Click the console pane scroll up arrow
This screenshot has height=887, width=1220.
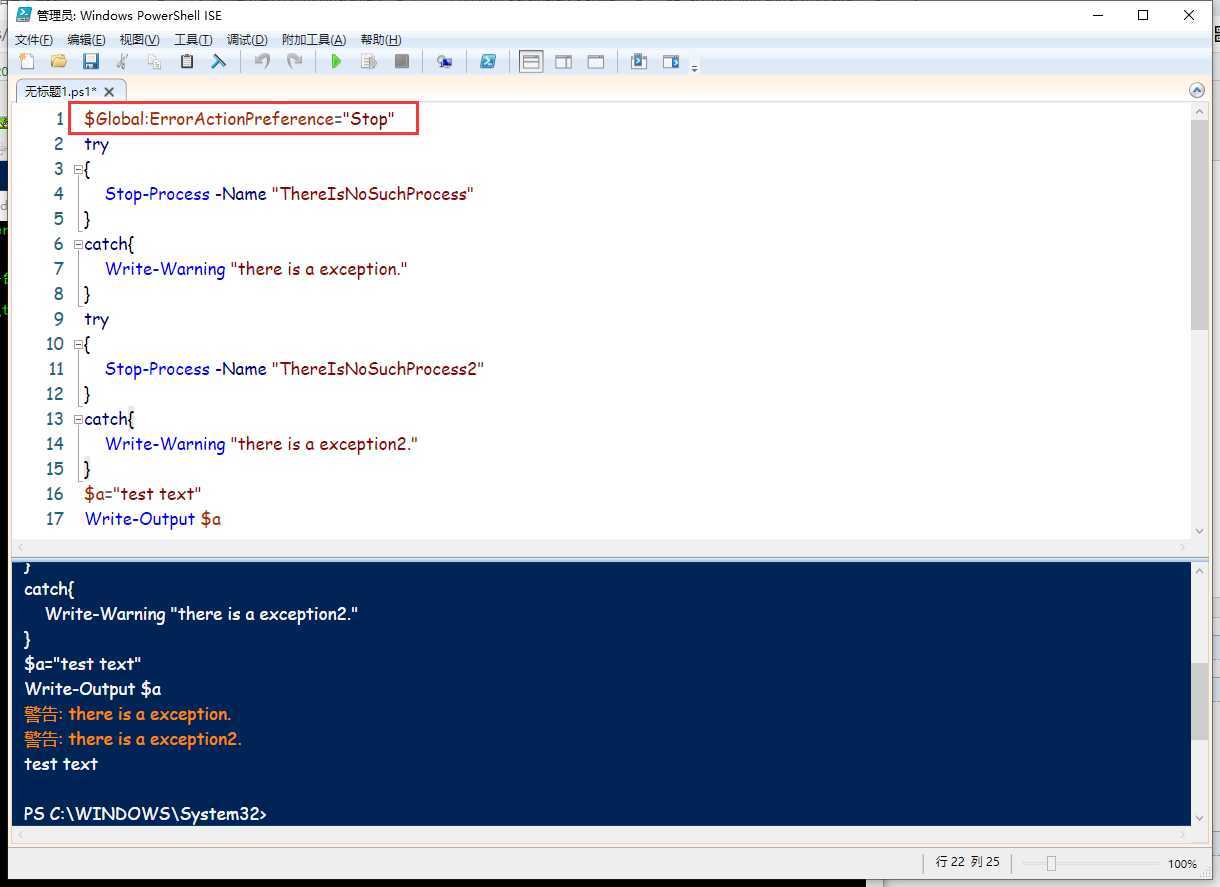1200,570
